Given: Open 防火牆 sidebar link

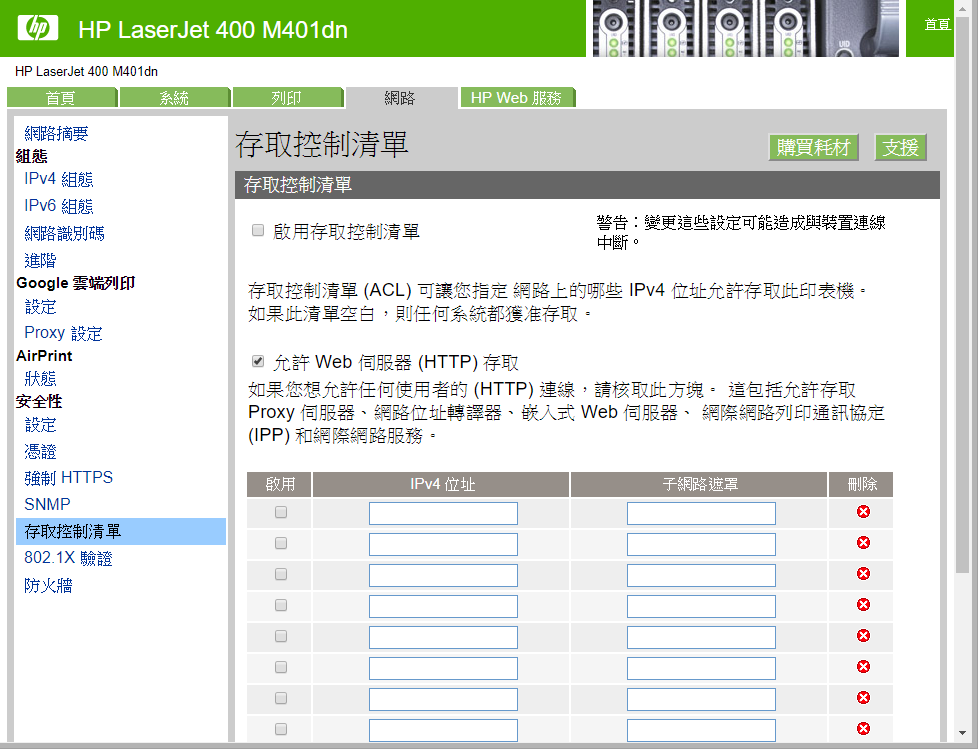Looking at the screenshot, I should click(48, 586).
